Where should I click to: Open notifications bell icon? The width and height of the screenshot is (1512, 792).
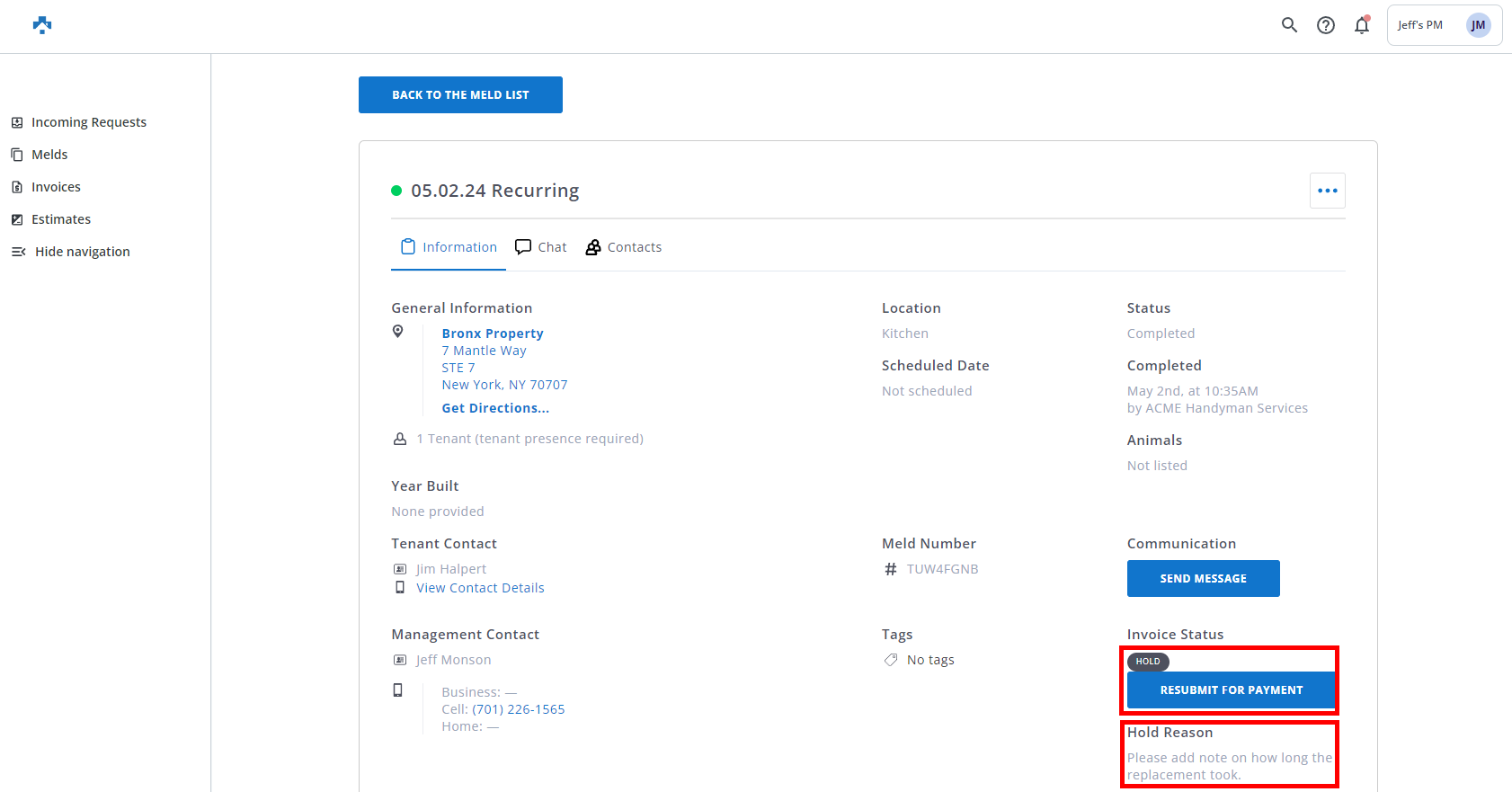(x=1362, y=25)
